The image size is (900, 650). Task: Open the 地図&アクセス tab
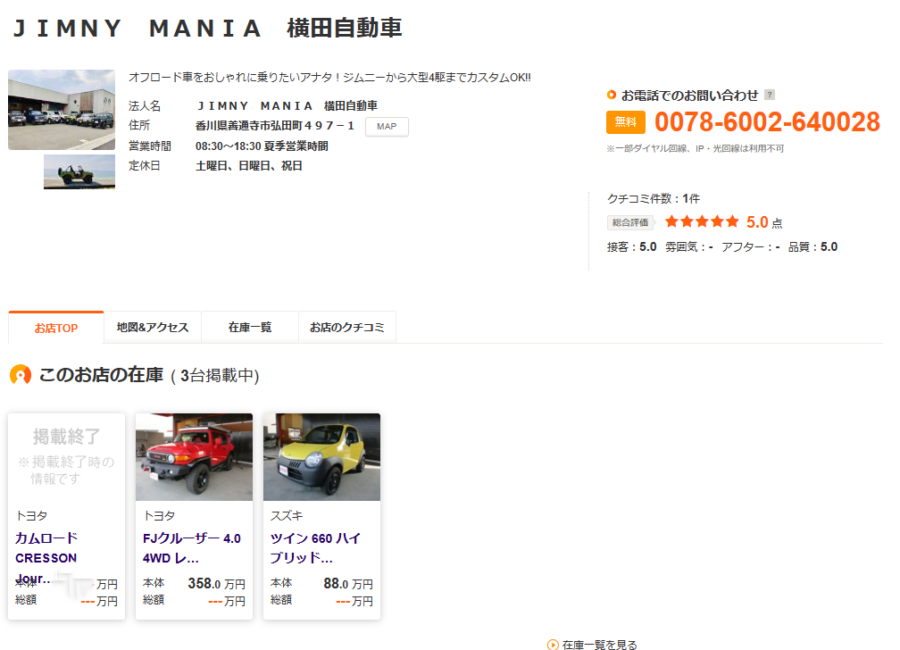coord(153,327)
